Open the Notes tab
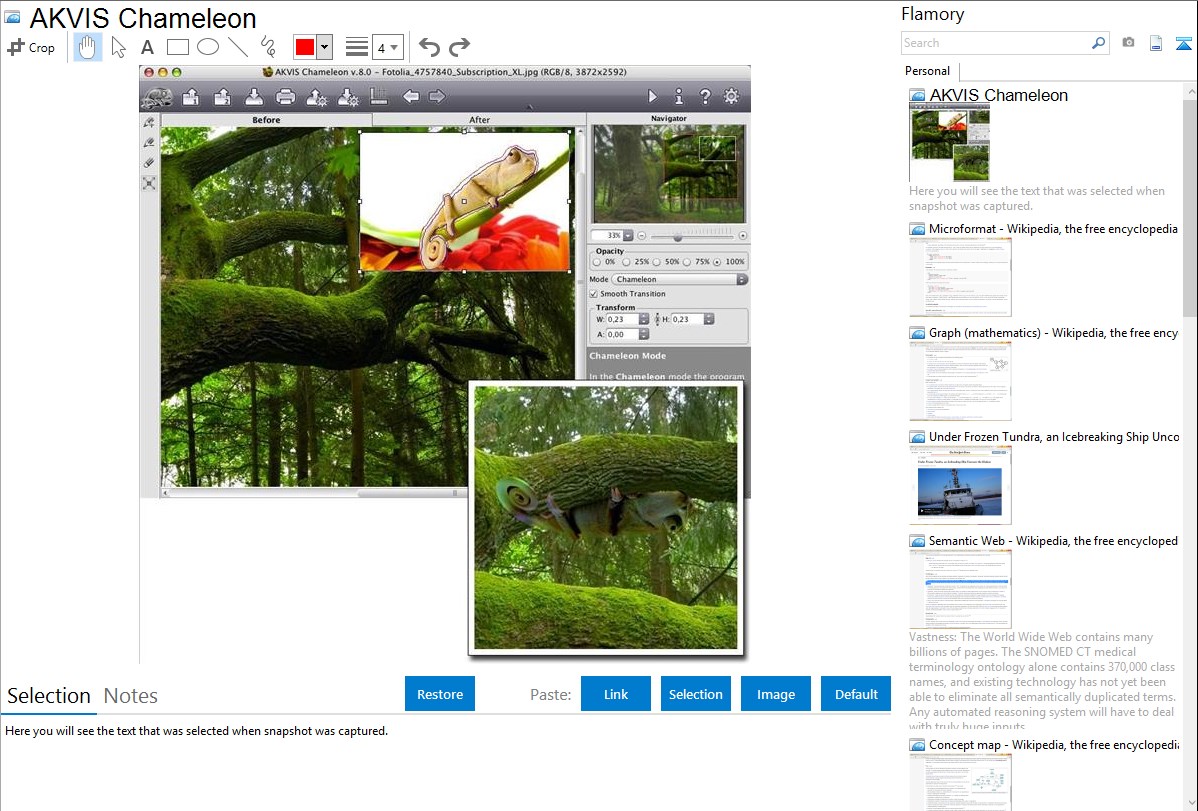Image resolution: width=1198 pixels, height=811 pixels. [131, 696]
